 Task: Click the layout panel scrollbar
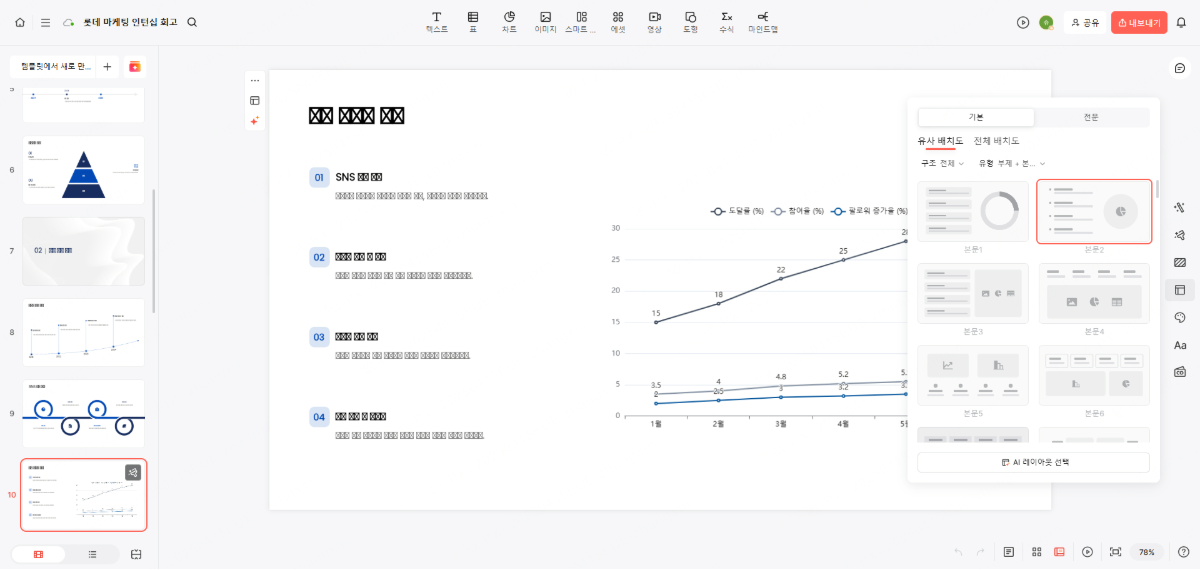(1157, 189)
